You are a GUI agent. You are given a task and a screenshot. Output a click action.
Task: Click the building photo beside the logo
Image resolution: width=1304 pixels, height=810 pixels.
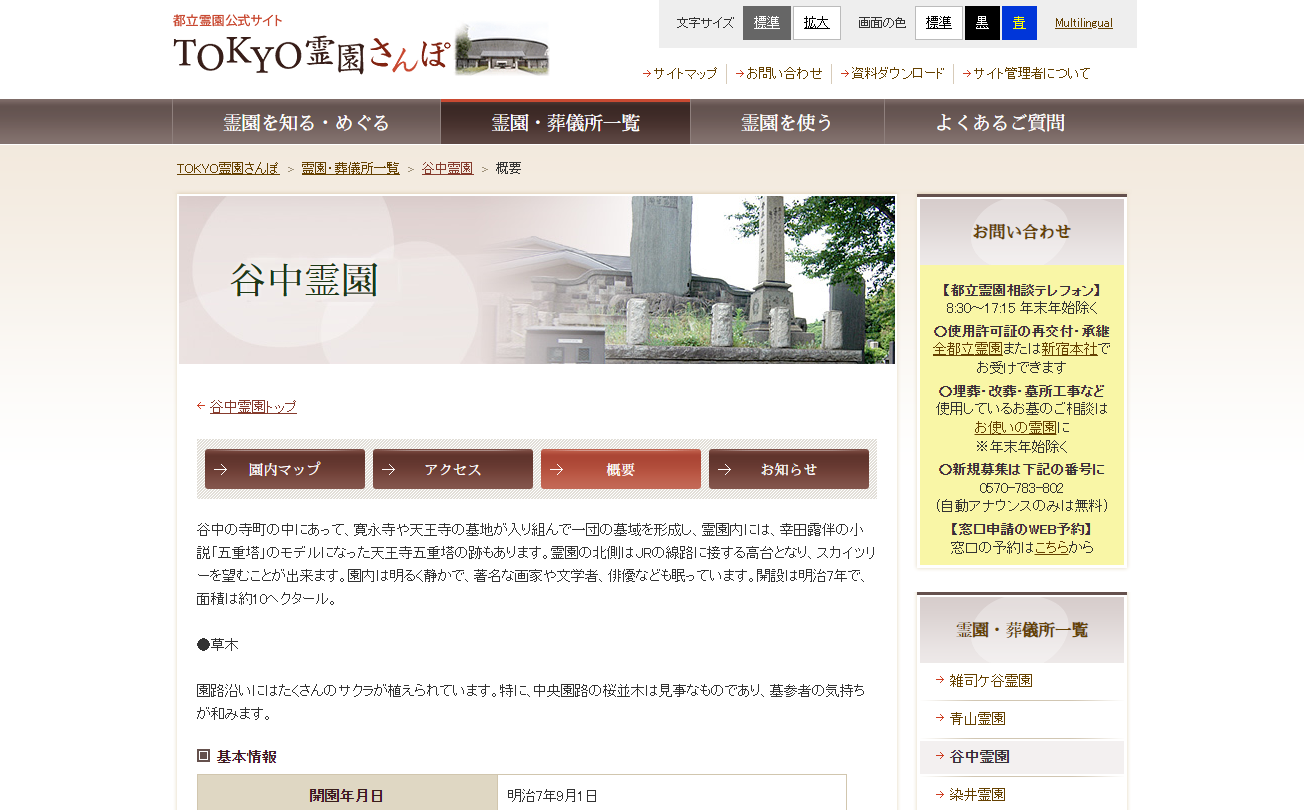tap(501, 50)
